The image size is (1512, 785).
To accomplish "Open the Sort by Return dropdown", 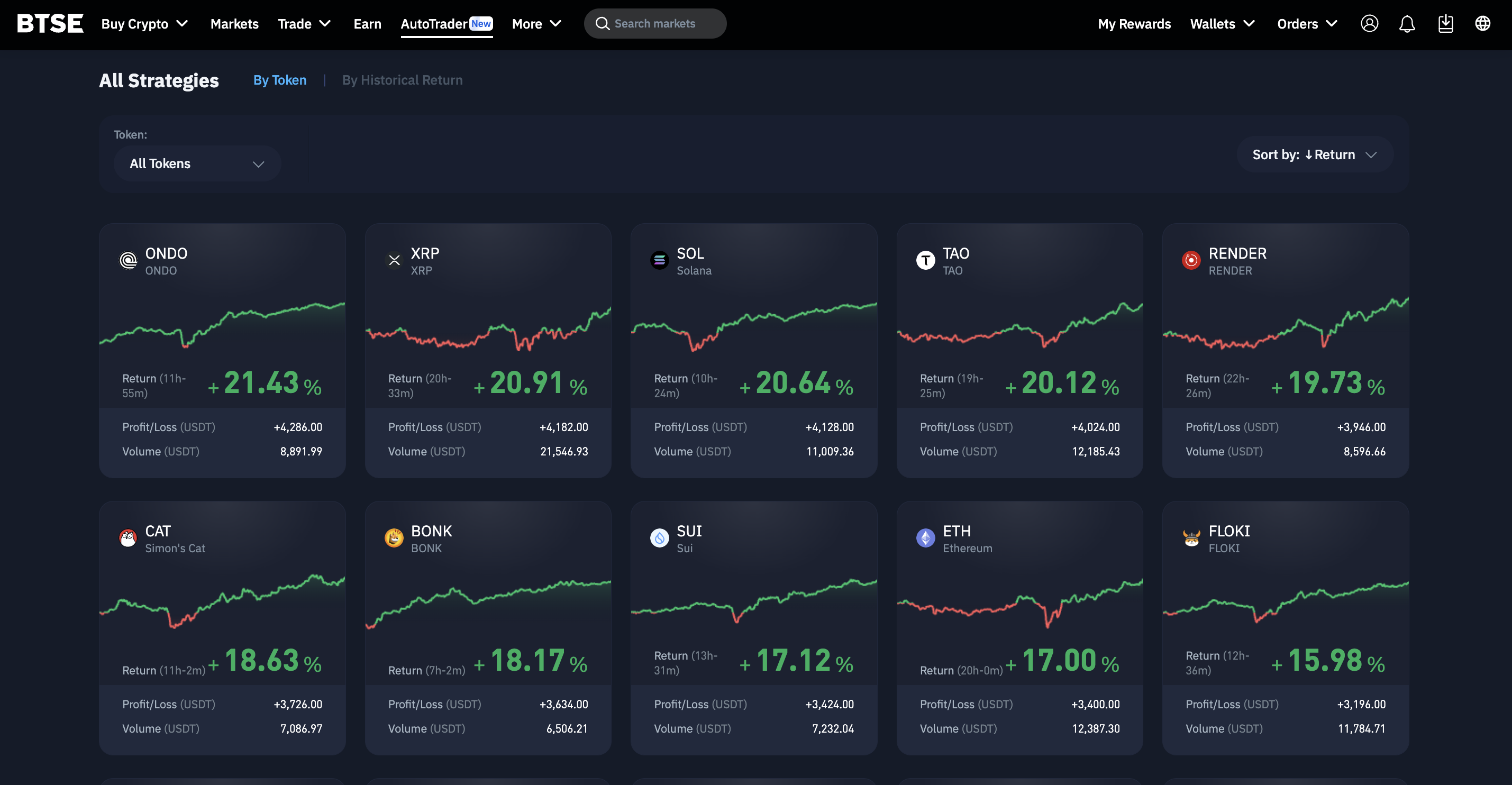I will (1314, 155).
